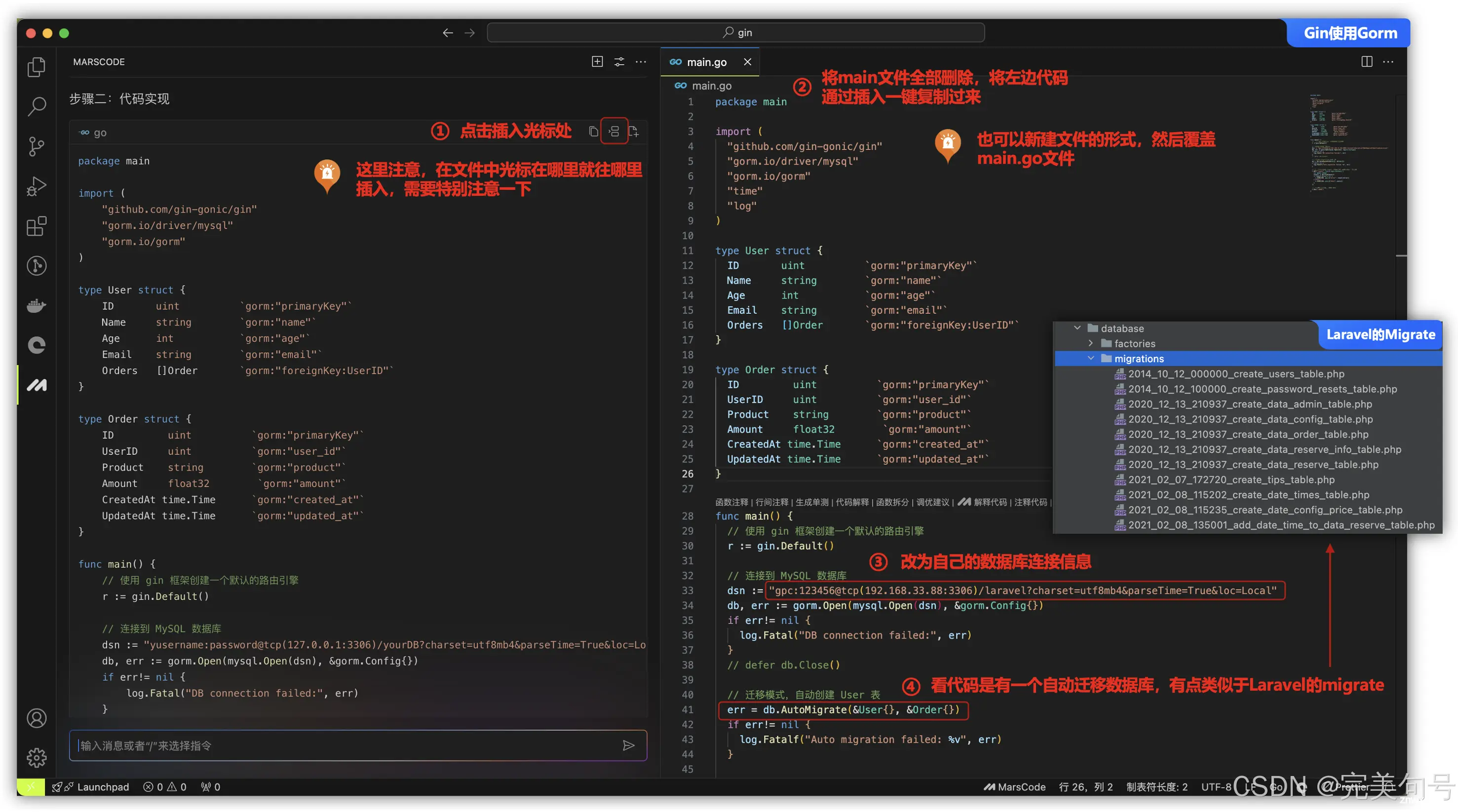Image resolution: width=1458 pixels, height=812 pixels.
Task: Close the main.go tab
Action: [x=747, y=62]
